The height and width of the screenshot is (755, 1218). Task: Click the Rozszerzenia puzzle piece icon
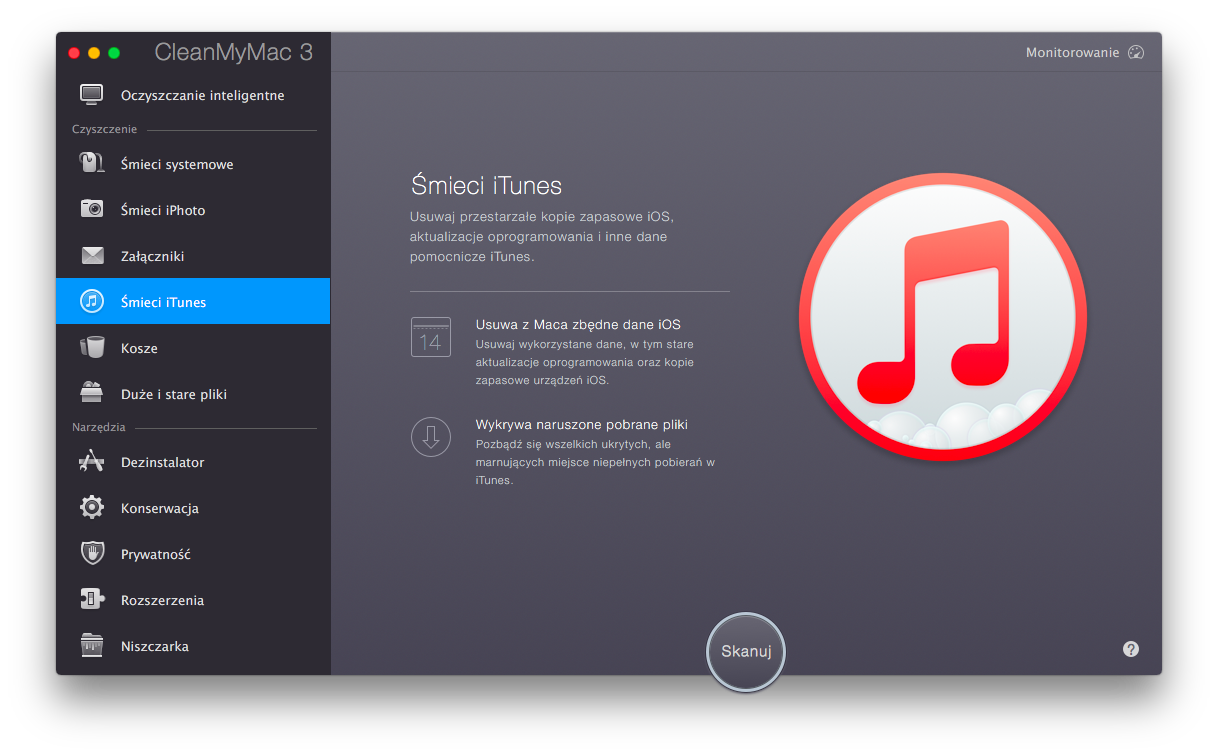[92, 599]
